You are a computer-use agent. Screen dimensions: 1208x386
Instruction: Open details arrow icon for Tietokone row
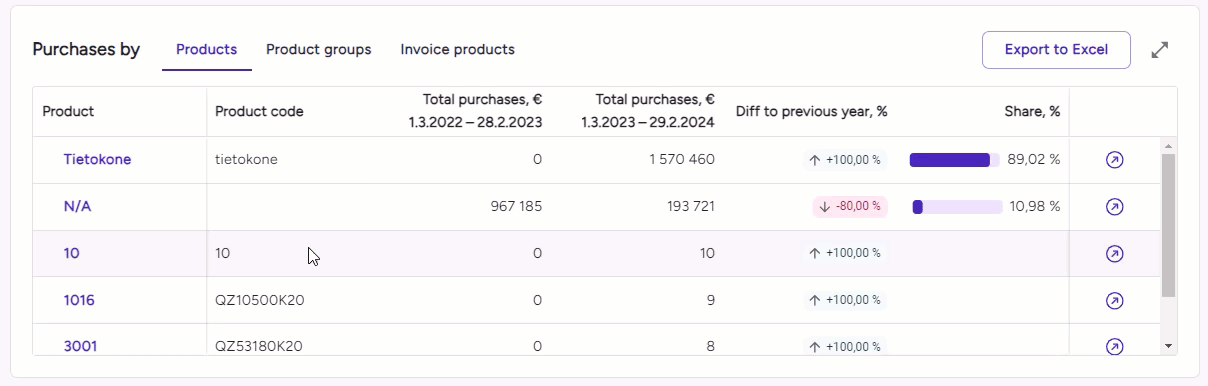pyautogui.click(x=1114, y=160)
